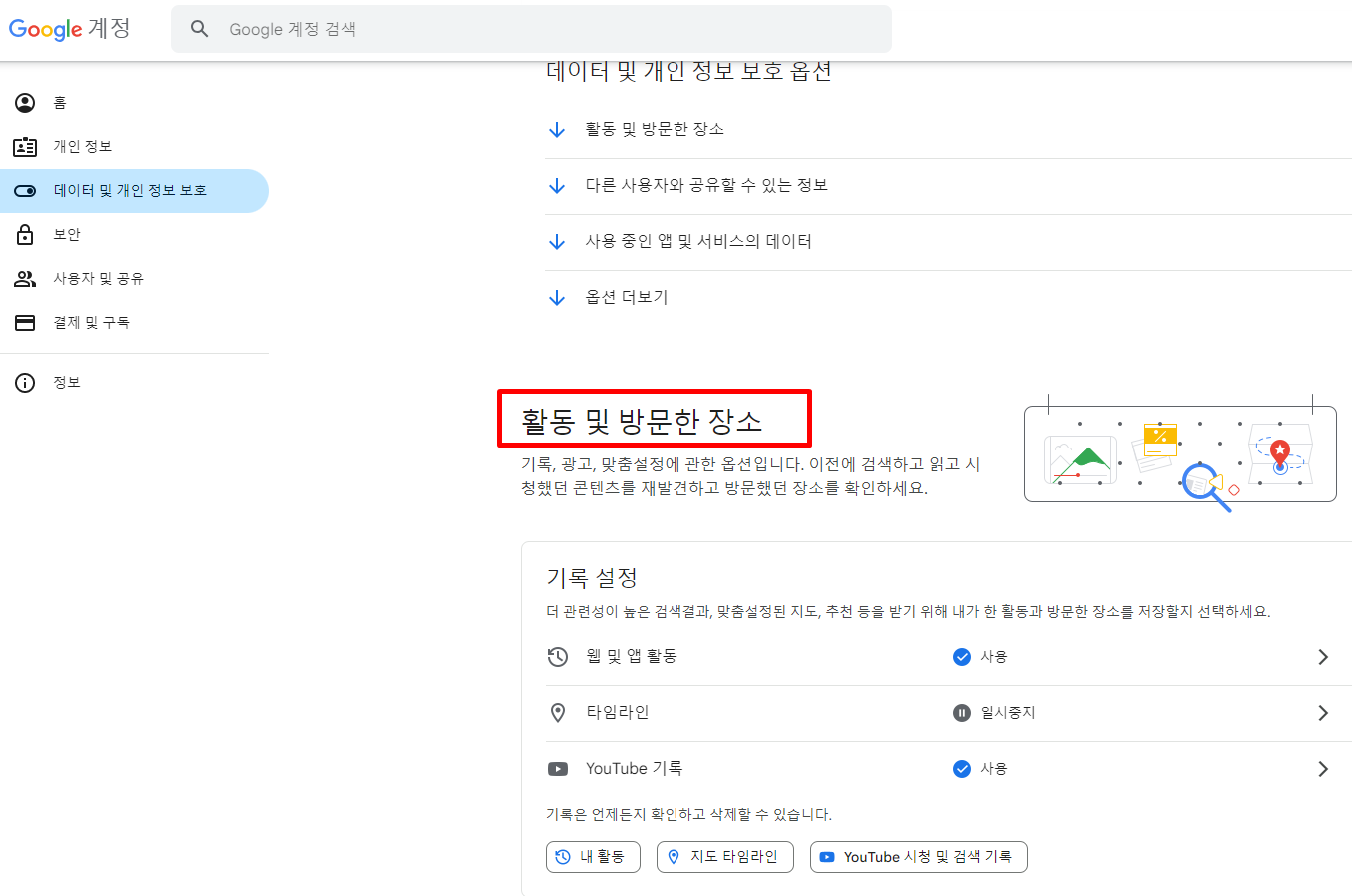This screenshot has width=1352, height=896.
Task: Open 개인 정보 via its ID card icon
Action: [x=25, y=146]
